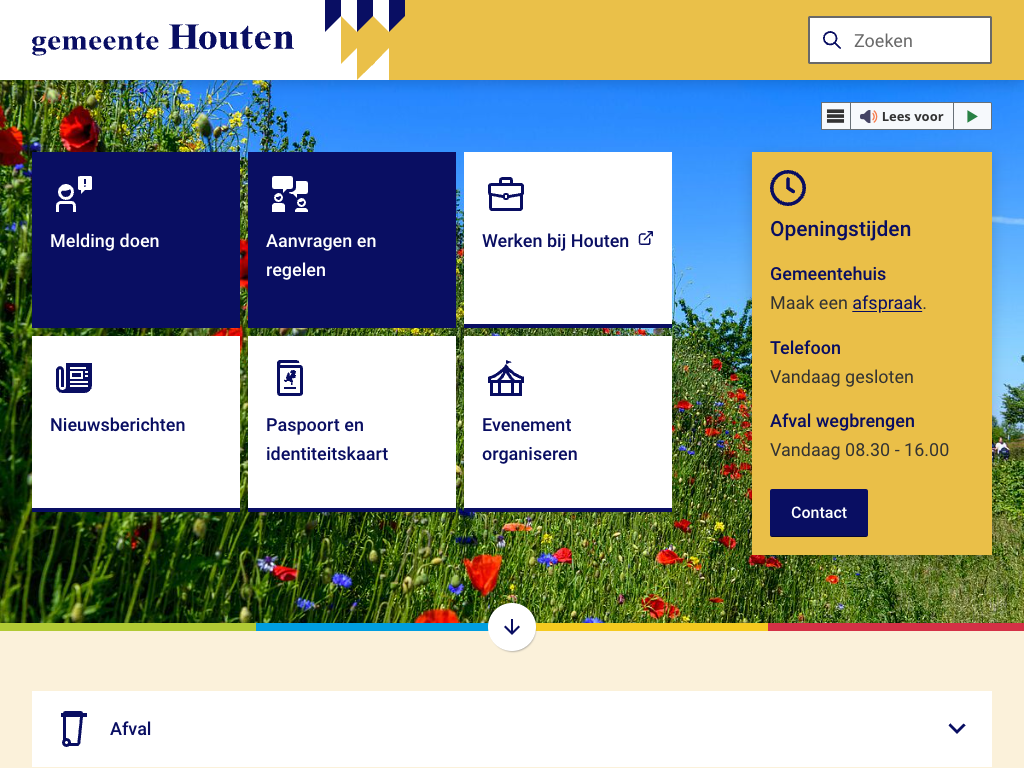Screen dimensions: 1024x768
Task: Click the magnifying glass search icon
Action: (x=832, y=40)
